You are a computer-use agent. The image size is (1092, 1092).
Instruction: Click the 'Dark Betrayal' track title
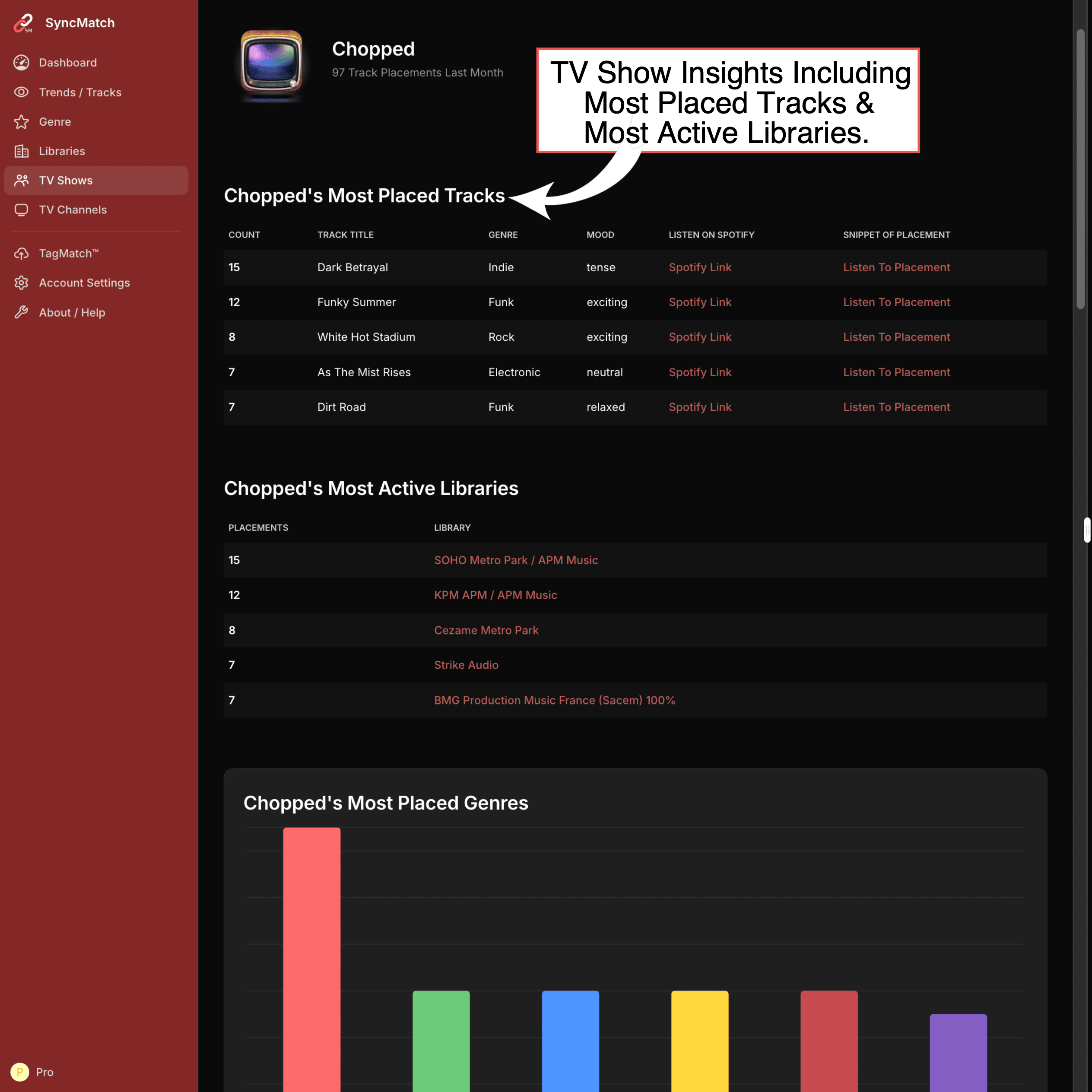pos(352,267)
